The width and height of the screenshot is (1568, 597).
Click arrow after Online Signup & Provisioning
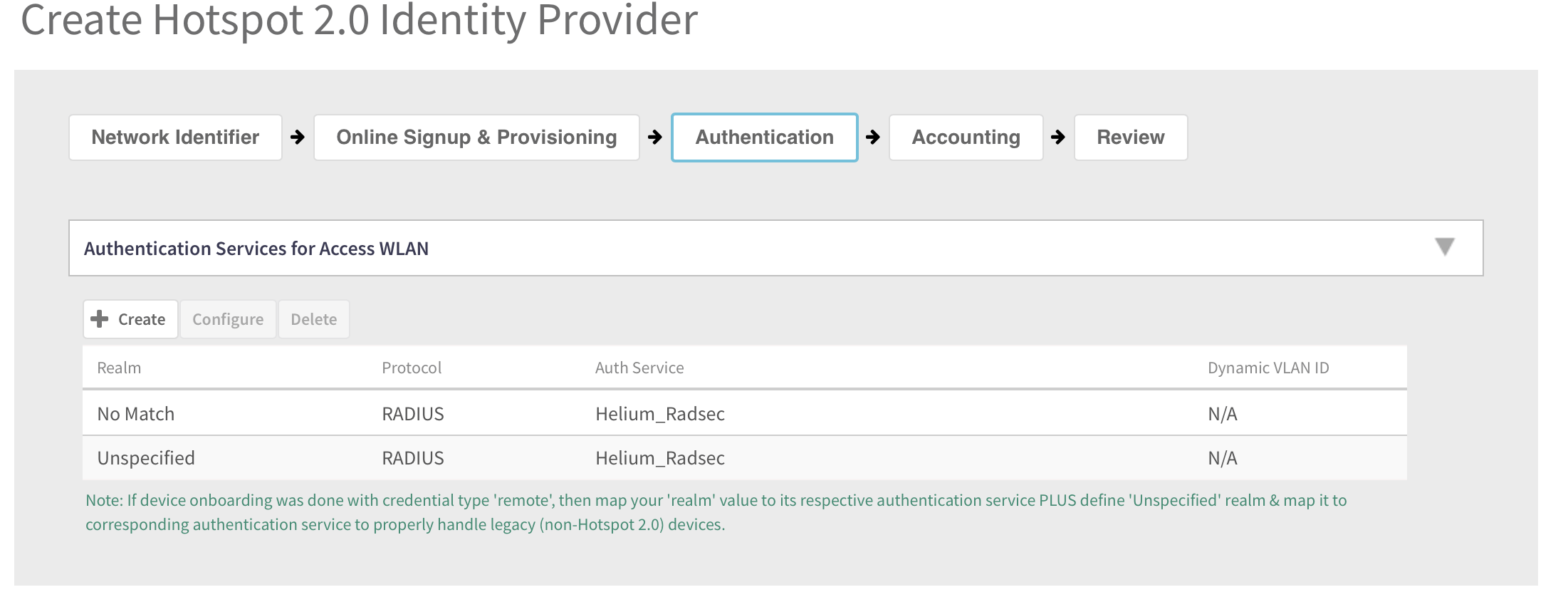point(655,137)
